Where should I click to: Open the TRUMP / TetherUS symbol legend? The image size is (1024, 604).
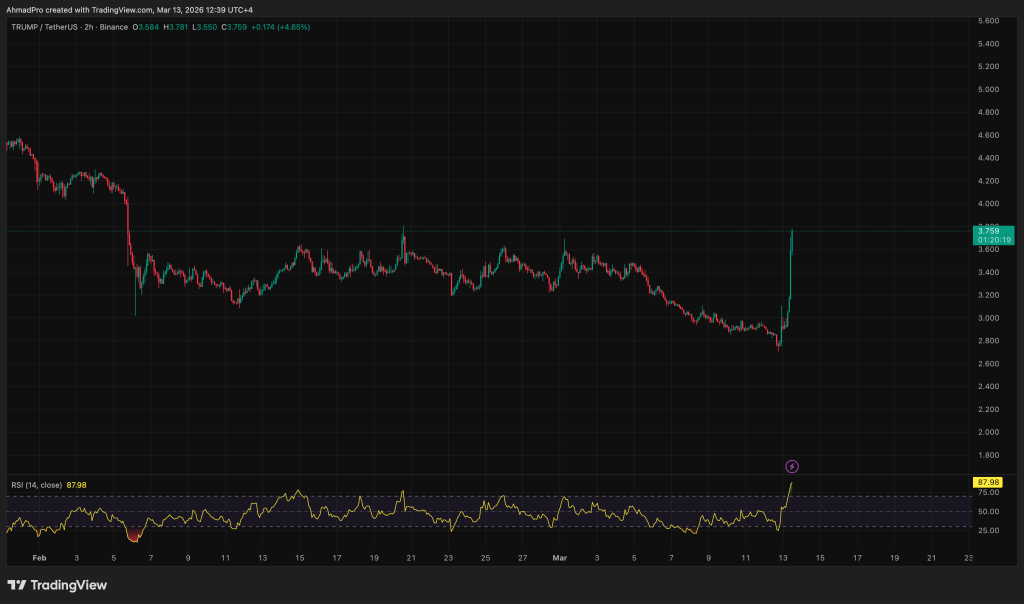(x=69, y=27)
